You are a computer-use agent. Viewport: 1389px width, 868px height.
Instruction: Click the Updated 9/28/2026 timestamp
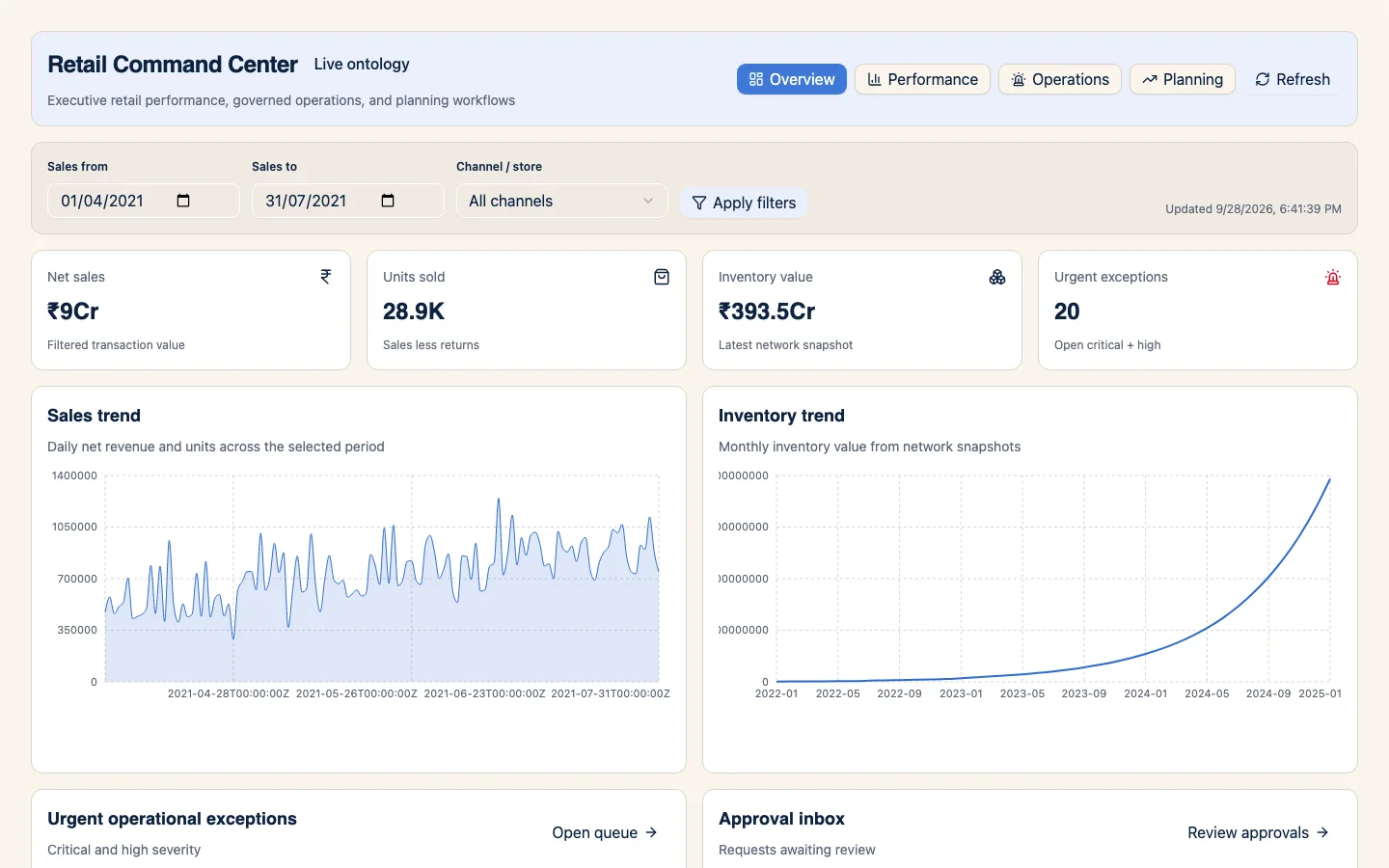point(1253,208)
